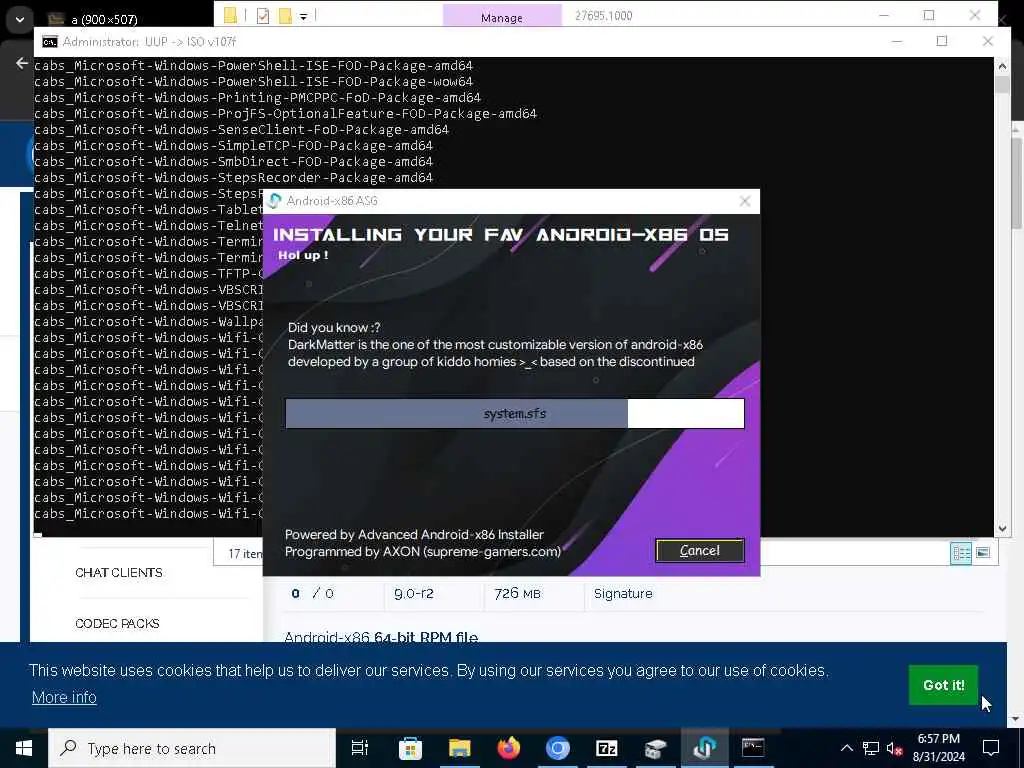Minimize the UUP -> ISO command window
The image size is (1024, 768).
[x=897, y=41]
